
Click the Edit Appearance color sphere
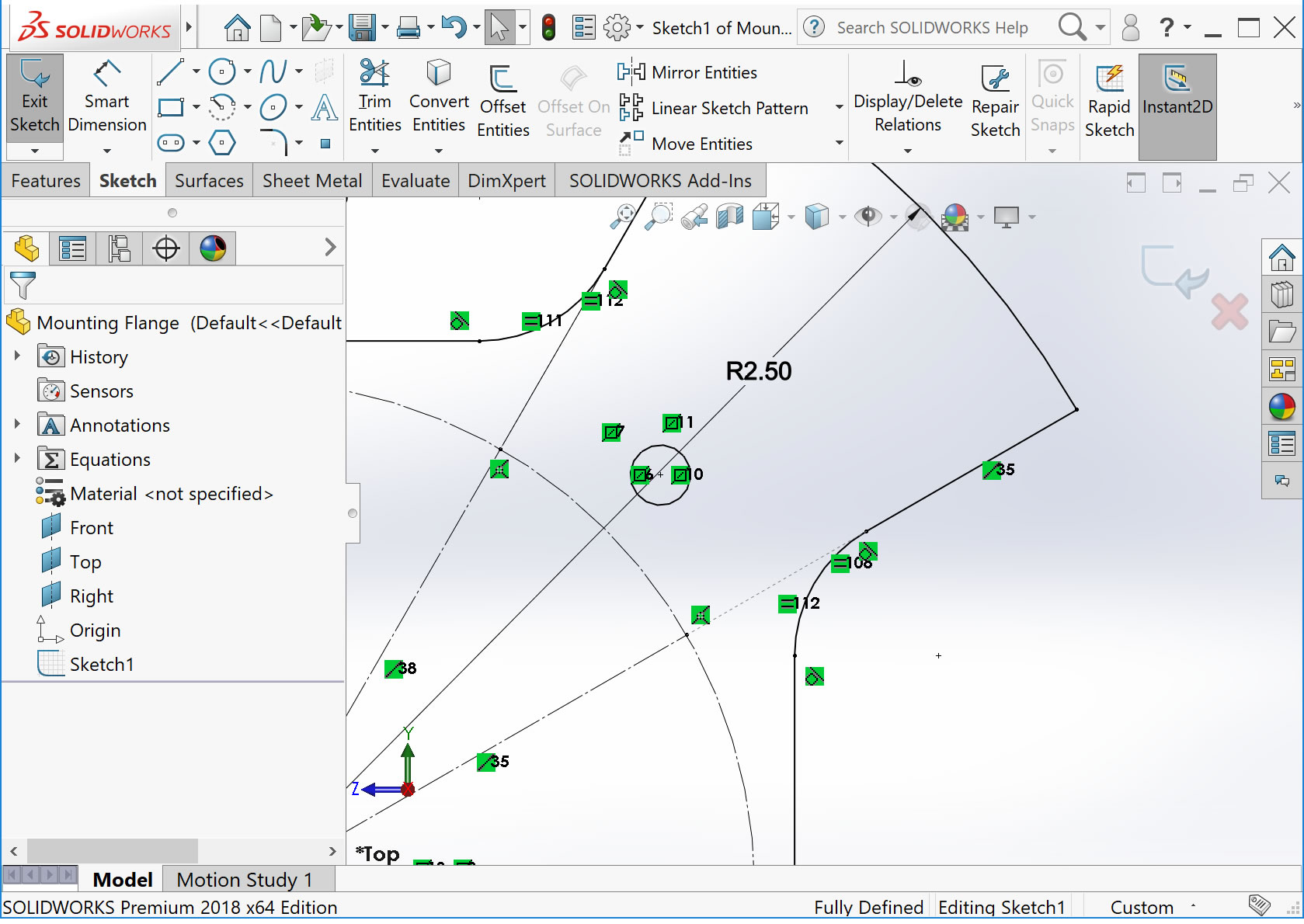pos(955,217)
